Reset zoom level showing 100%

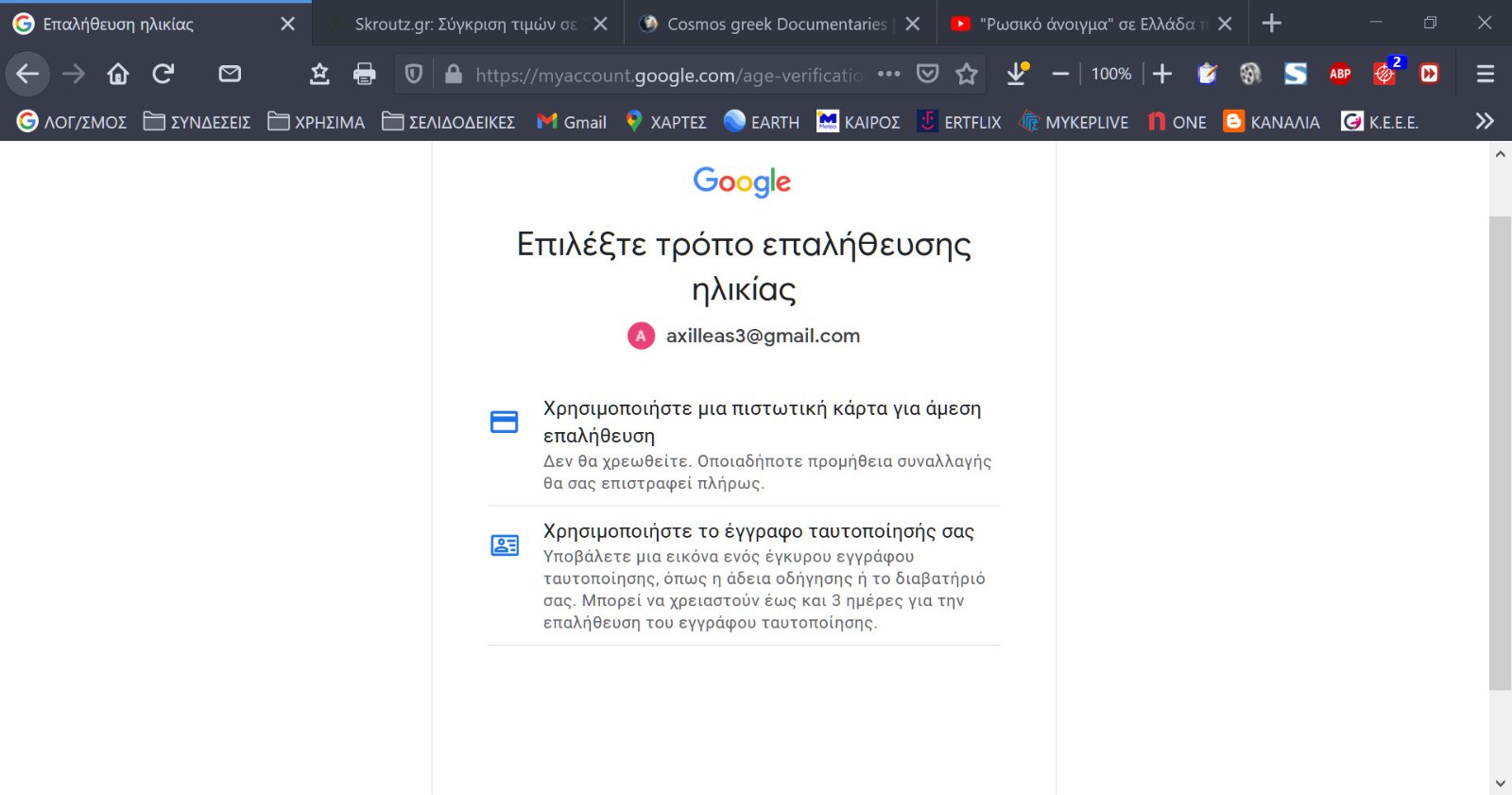coord(1111,74)
